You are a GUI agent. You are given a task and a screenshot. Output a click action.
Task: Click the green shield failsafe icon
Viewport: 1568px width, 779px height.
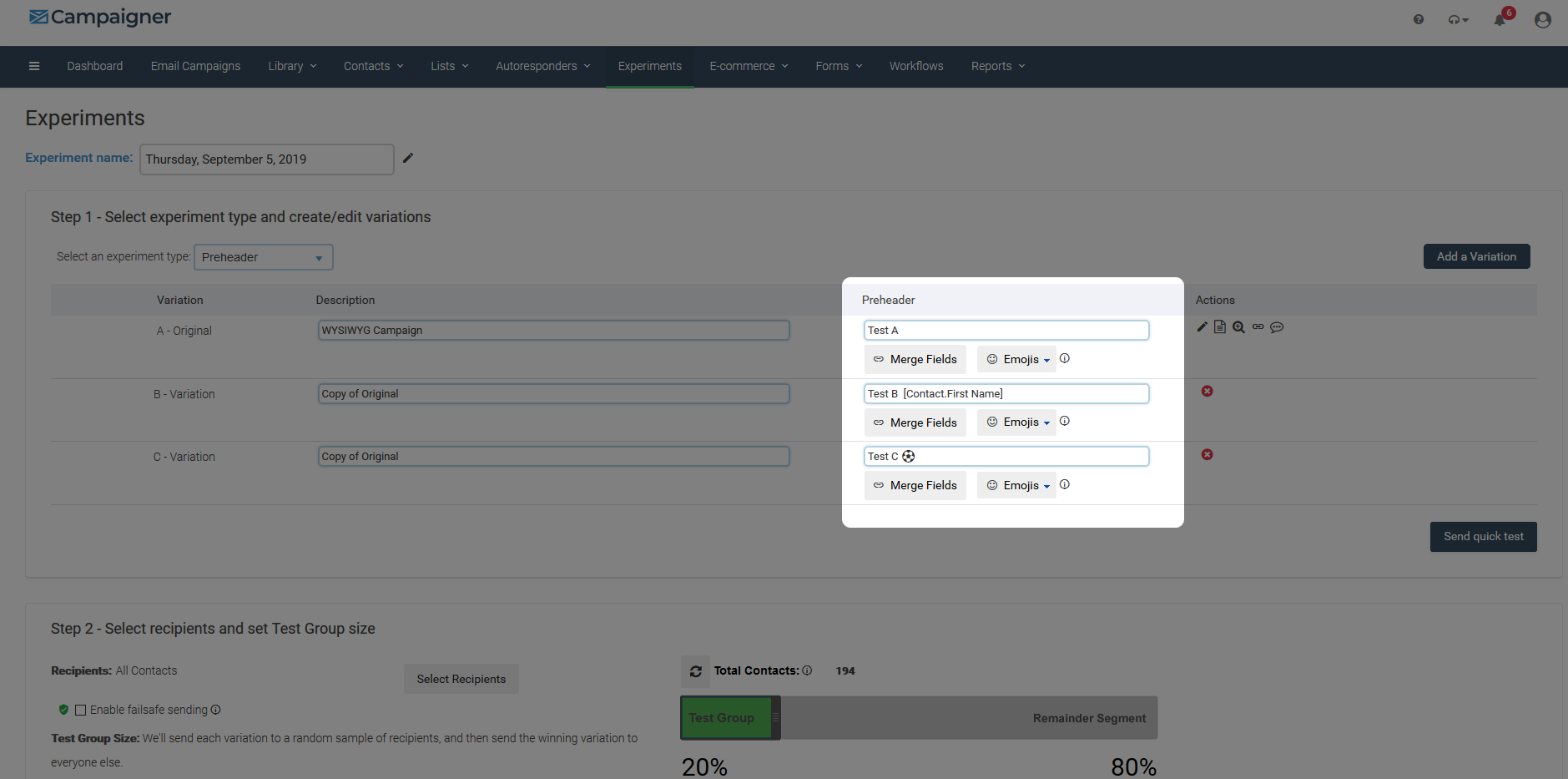63,710
